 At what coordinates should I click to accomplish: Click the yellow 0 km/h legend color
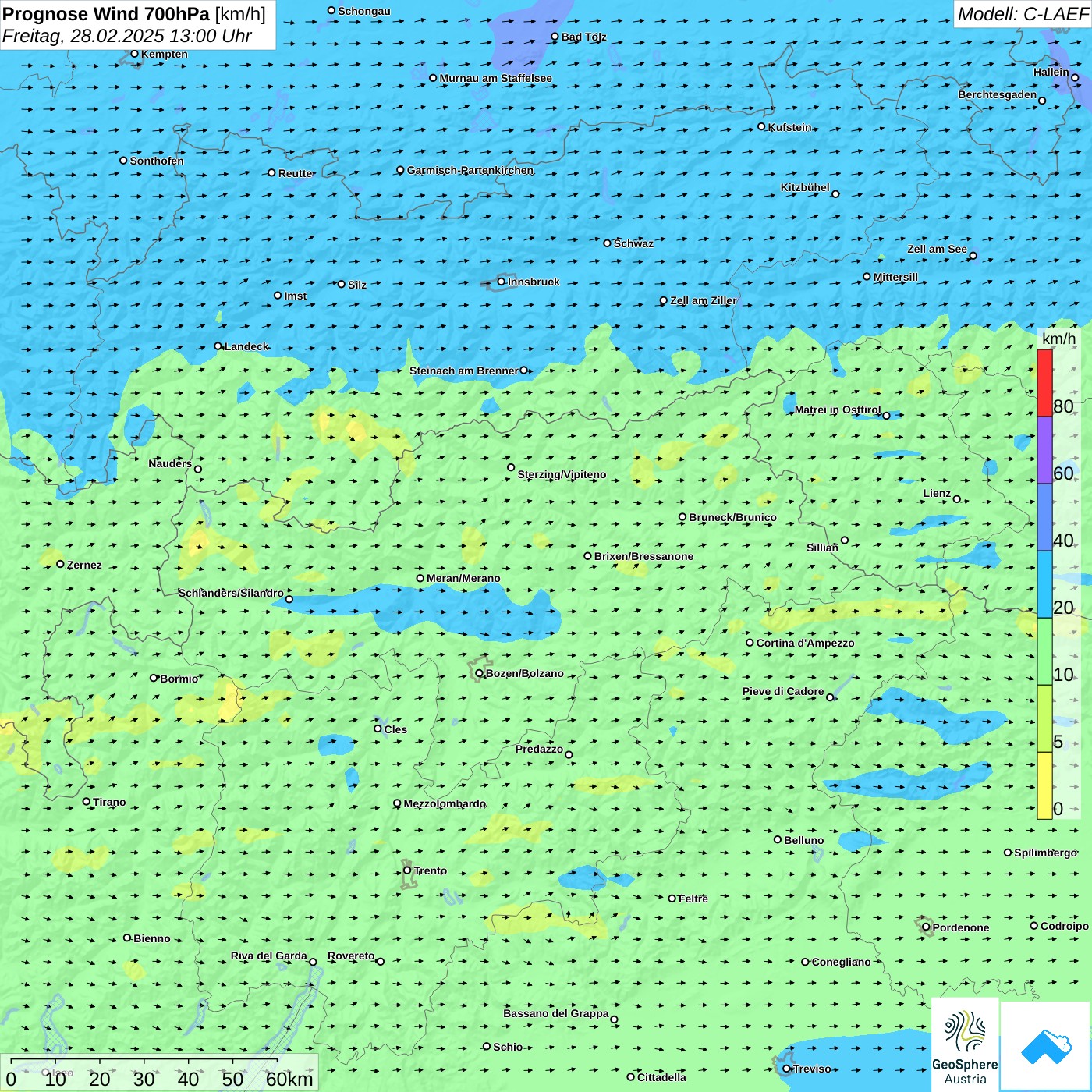[1044, 785]
